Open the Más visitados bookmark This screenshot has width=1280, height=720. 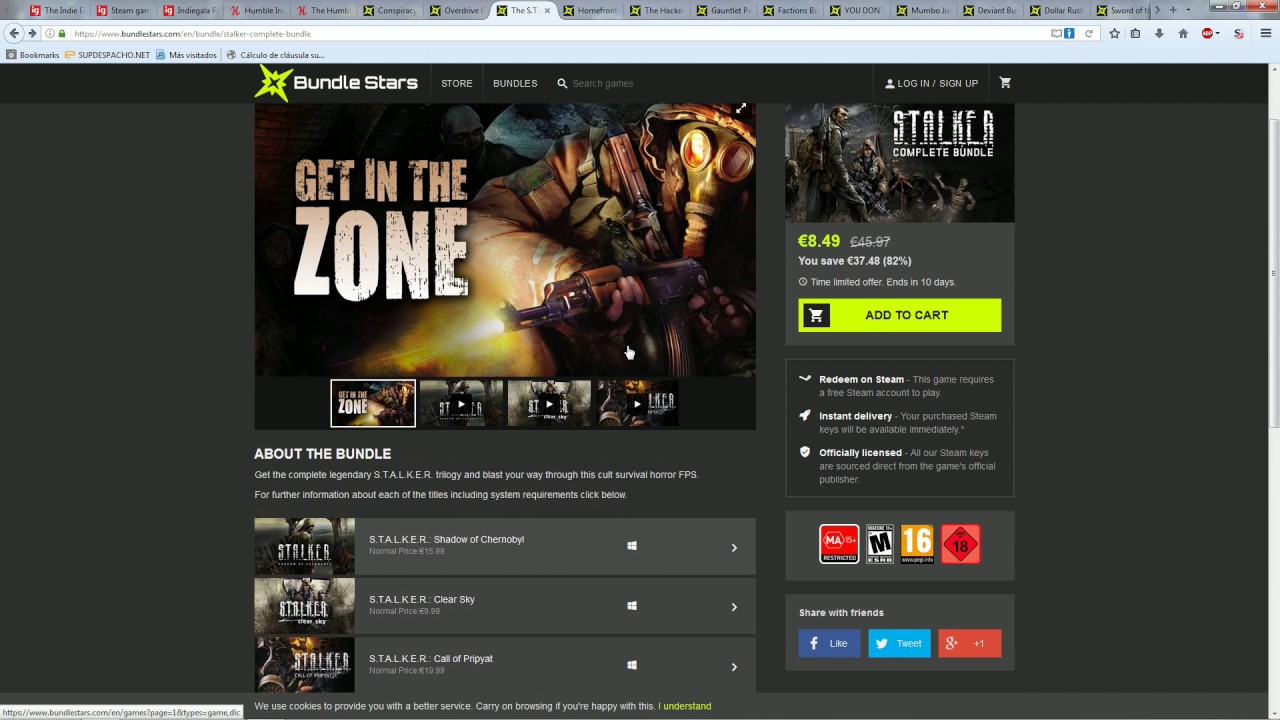[186, 55]
